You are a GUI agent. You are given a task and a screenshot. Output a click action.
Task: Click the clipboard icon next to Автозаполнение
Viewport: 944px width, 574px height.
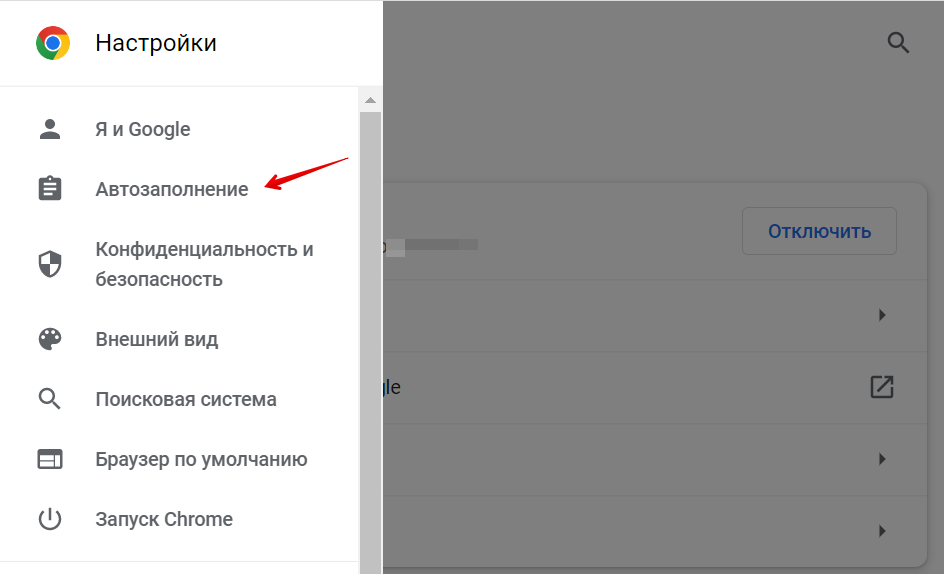point(49,189)
